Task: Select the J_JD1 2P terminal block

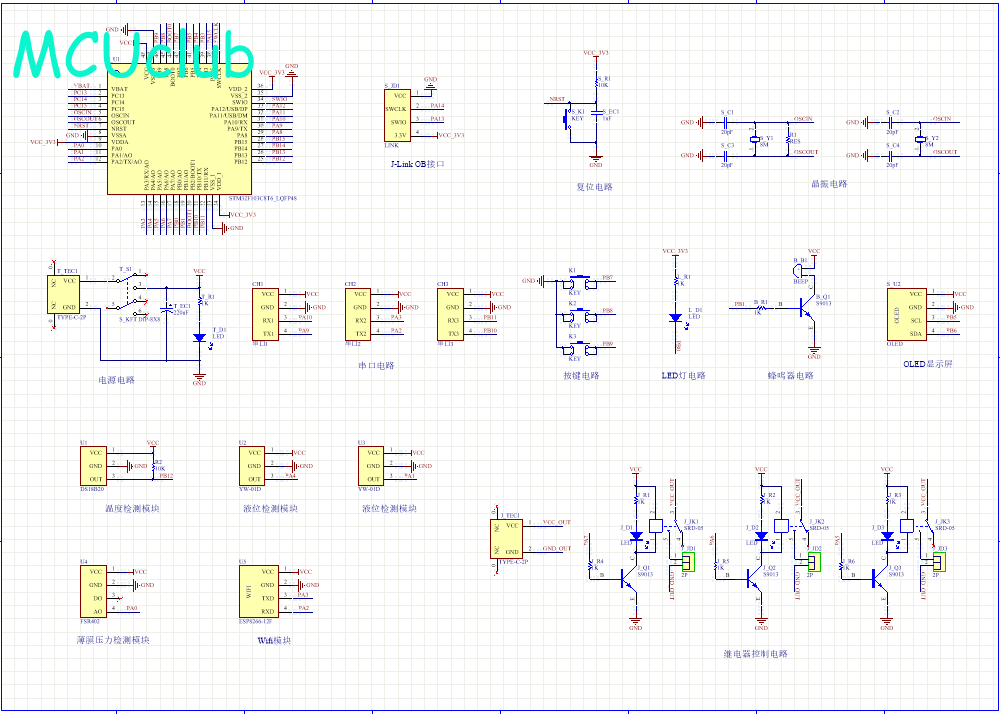Action: point(689,562)
